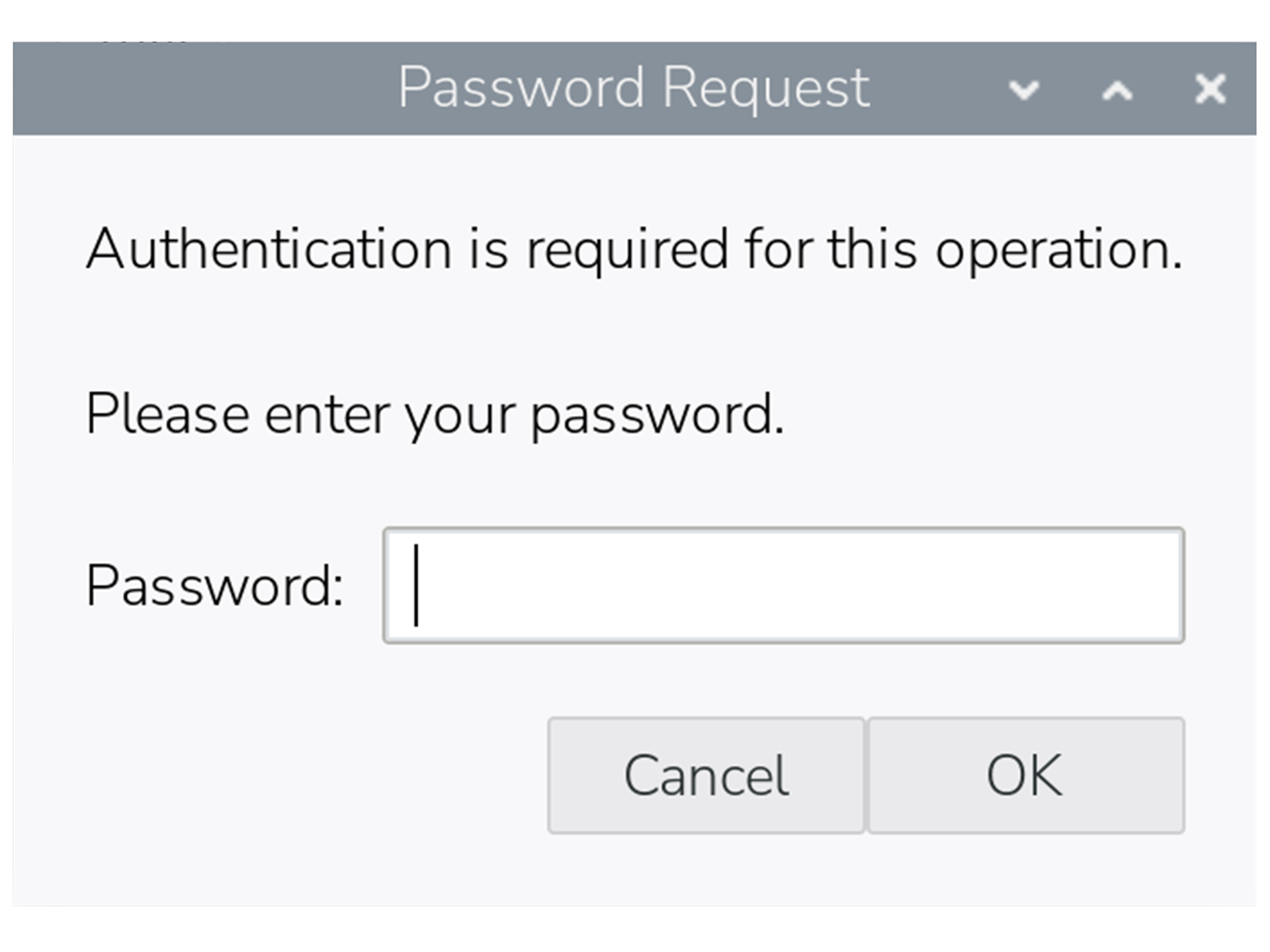1270x952 pixels.
Task: Close the Password Request dialog
Action: tap(1210, 89)
